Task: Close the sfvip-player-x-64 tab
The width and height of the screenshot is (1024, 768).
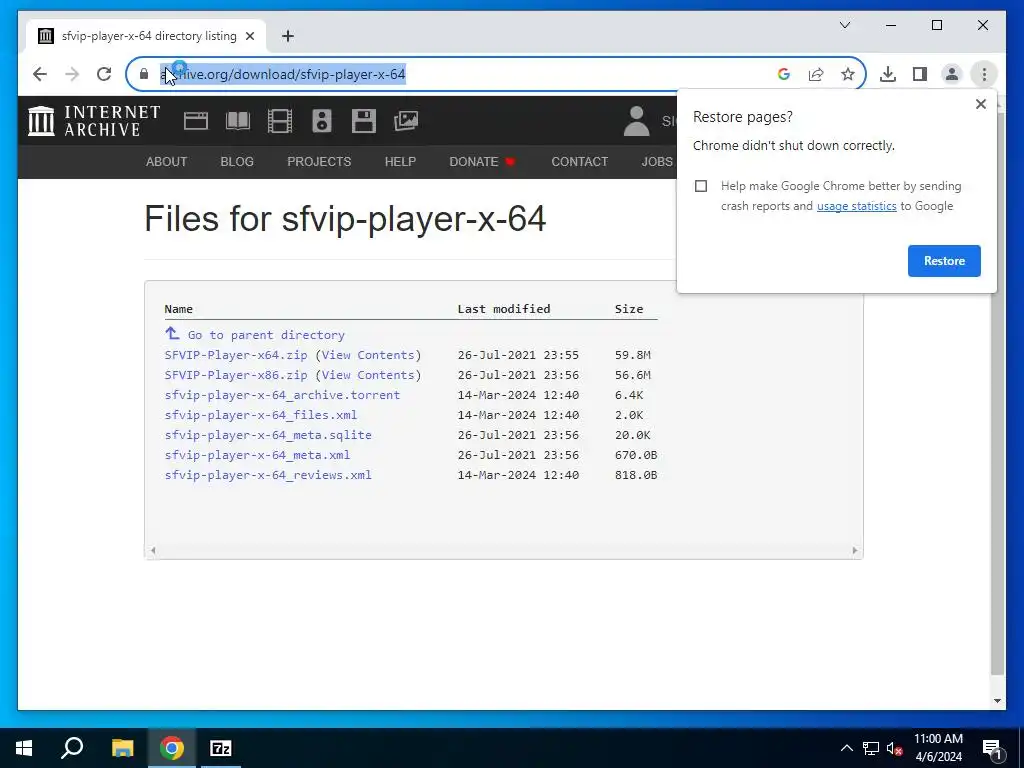Action: point(250,36)
